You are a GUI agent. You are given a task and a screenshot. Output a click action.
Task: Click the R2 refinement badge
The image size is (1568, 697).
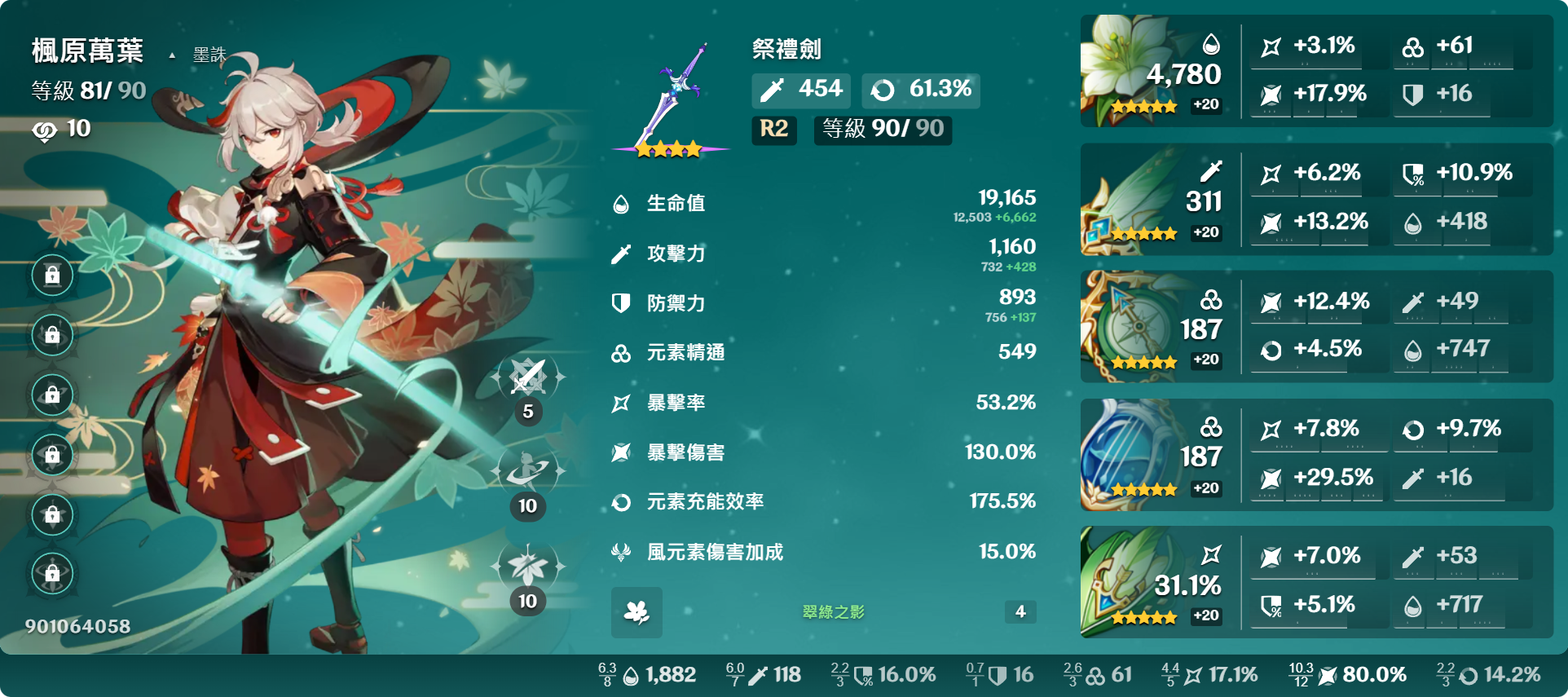(x=773, y=129)
